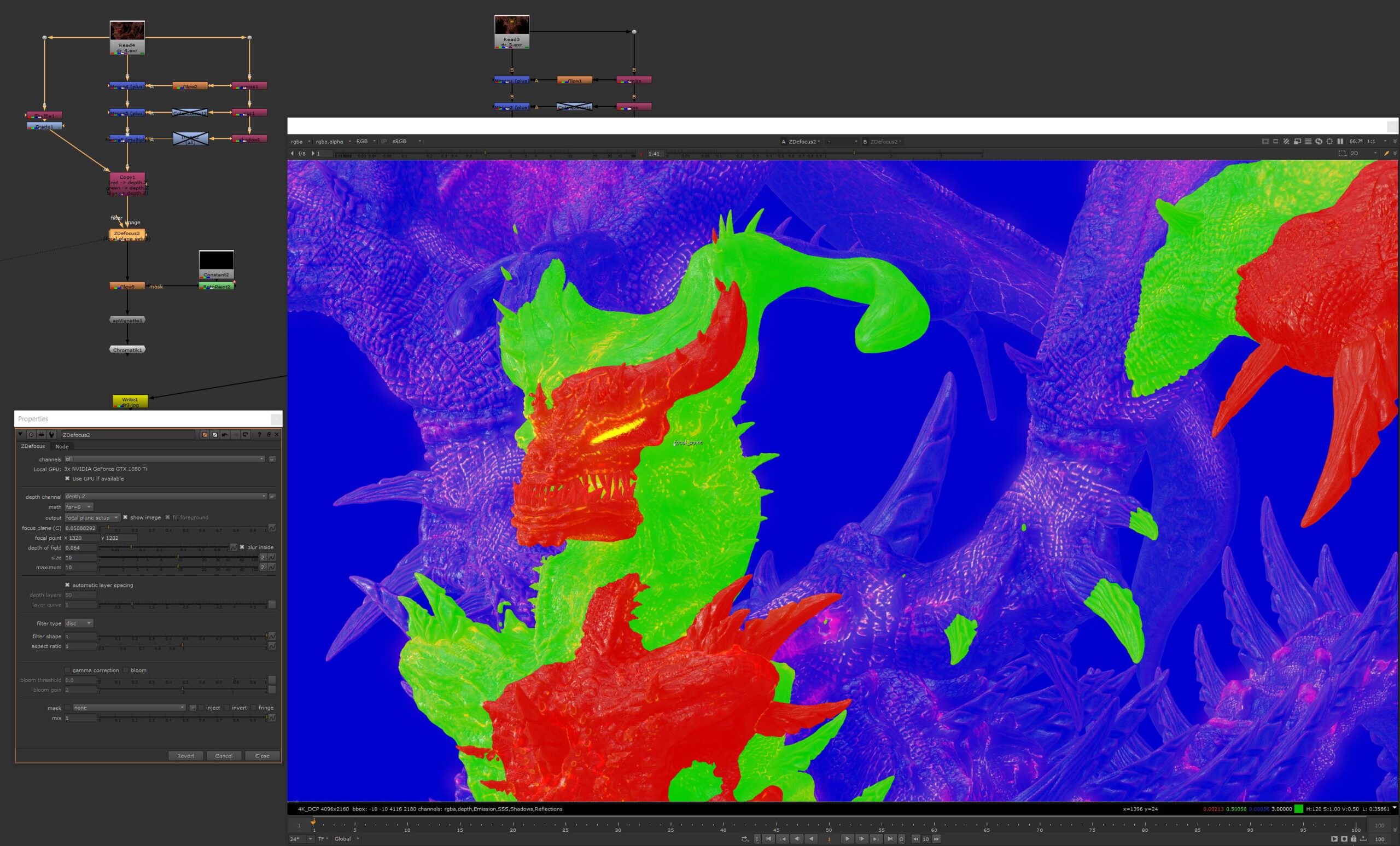Open help for the ZDefocus2 node
The image size is (1400, 846).
[260, 435]
